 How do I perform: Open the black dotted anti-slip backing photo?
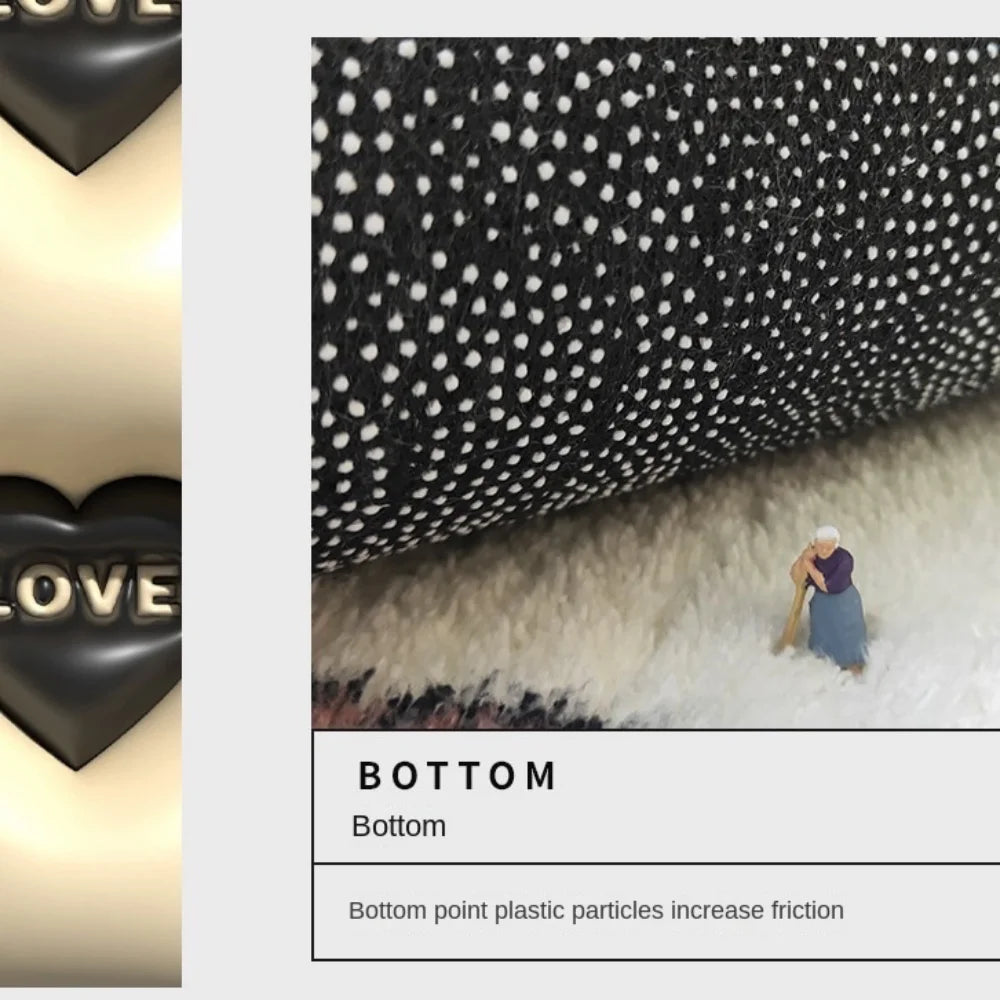[x=656, y=383]
